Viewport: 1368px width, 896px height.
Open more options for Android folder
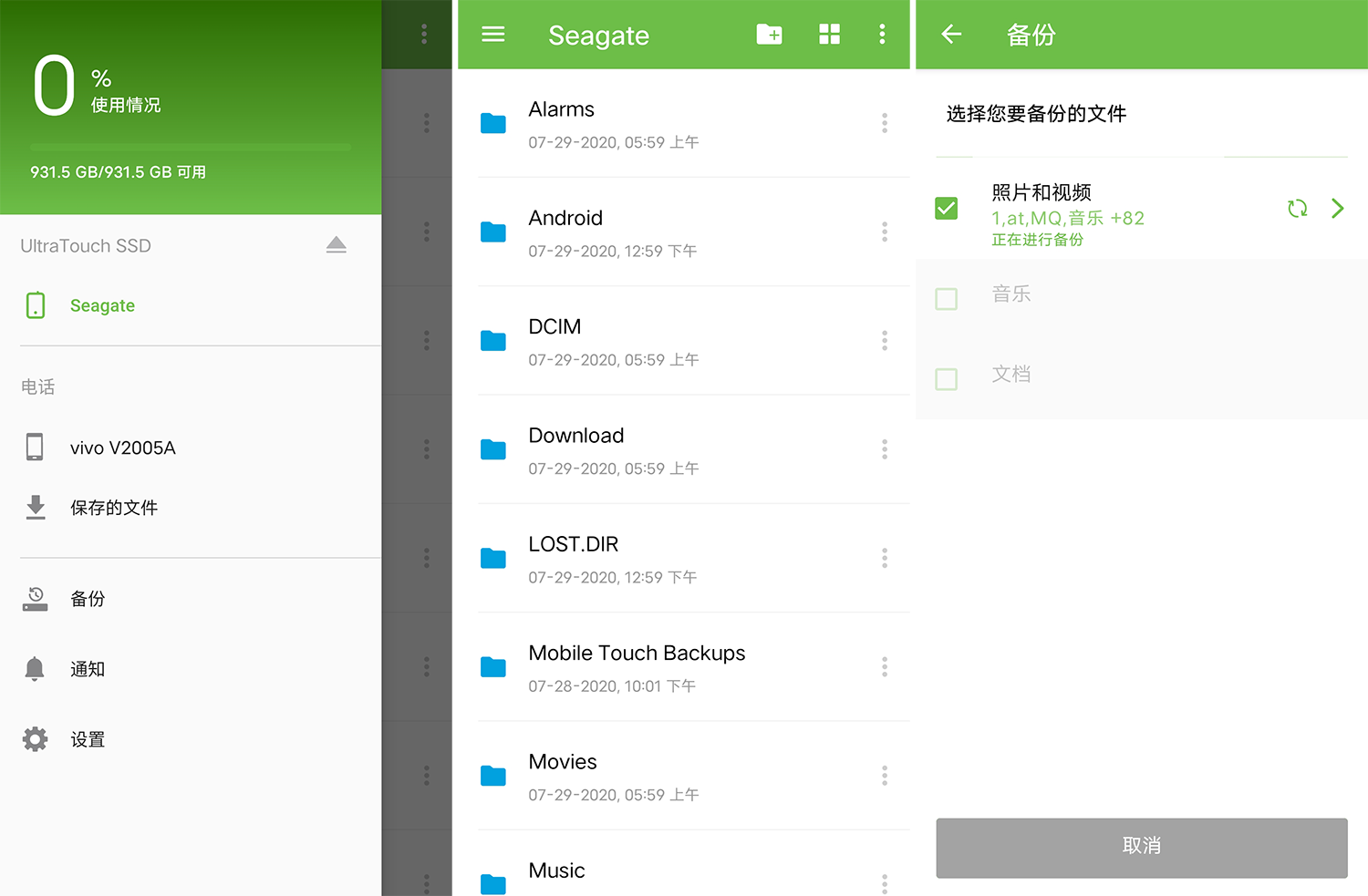(885, 232)
